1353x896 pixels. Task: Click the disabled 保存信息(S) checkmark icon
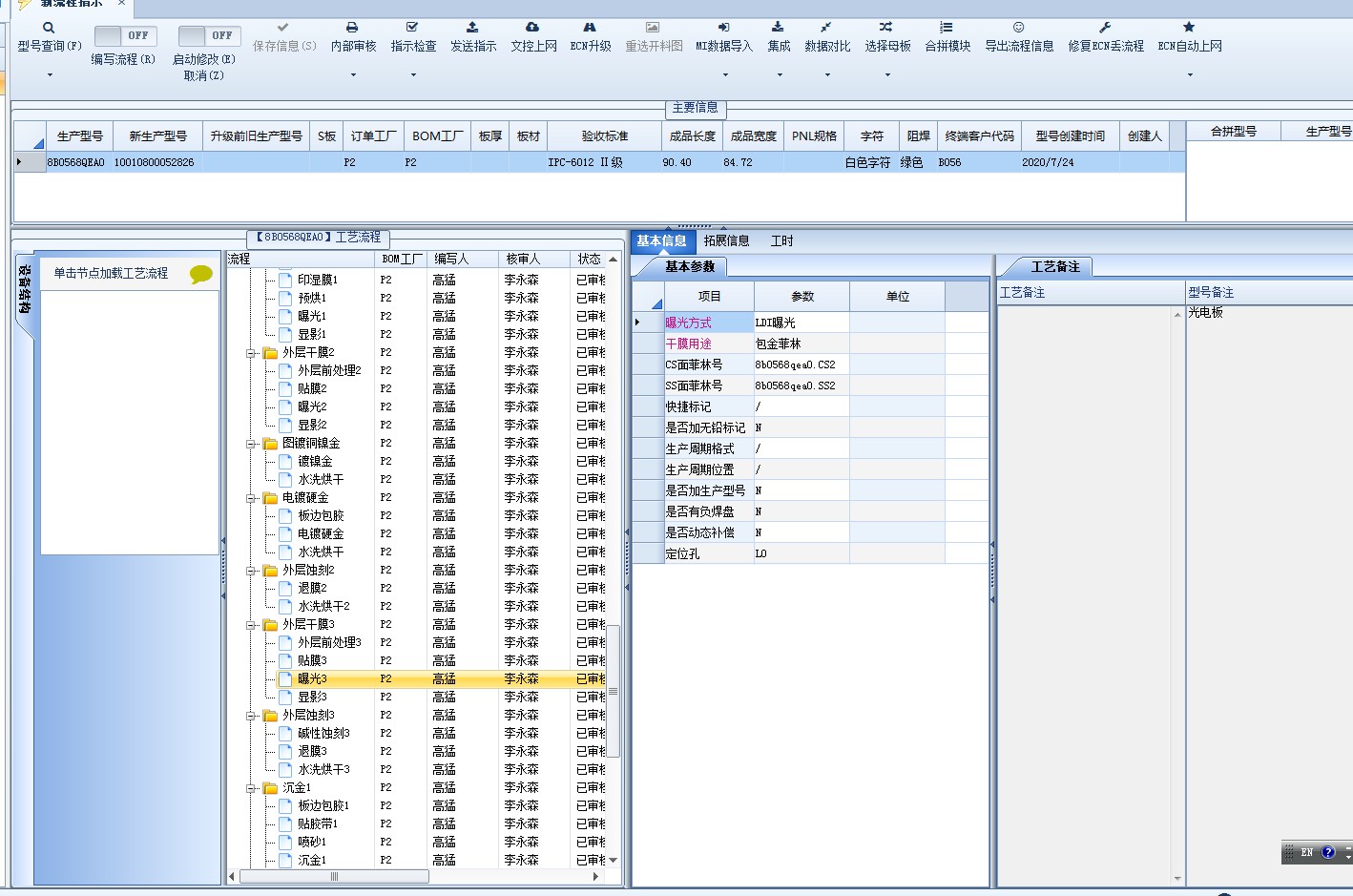[283, 28]
